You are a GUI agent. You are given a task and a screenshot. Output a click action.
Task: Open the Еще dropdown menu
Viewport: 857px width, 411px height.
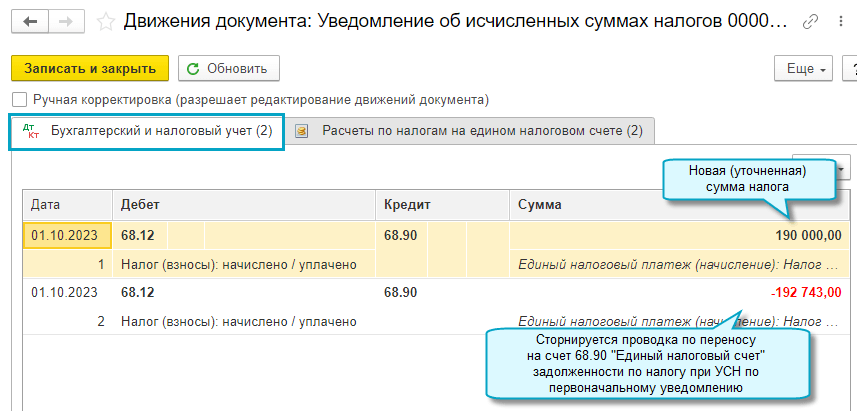click(804, 69)
